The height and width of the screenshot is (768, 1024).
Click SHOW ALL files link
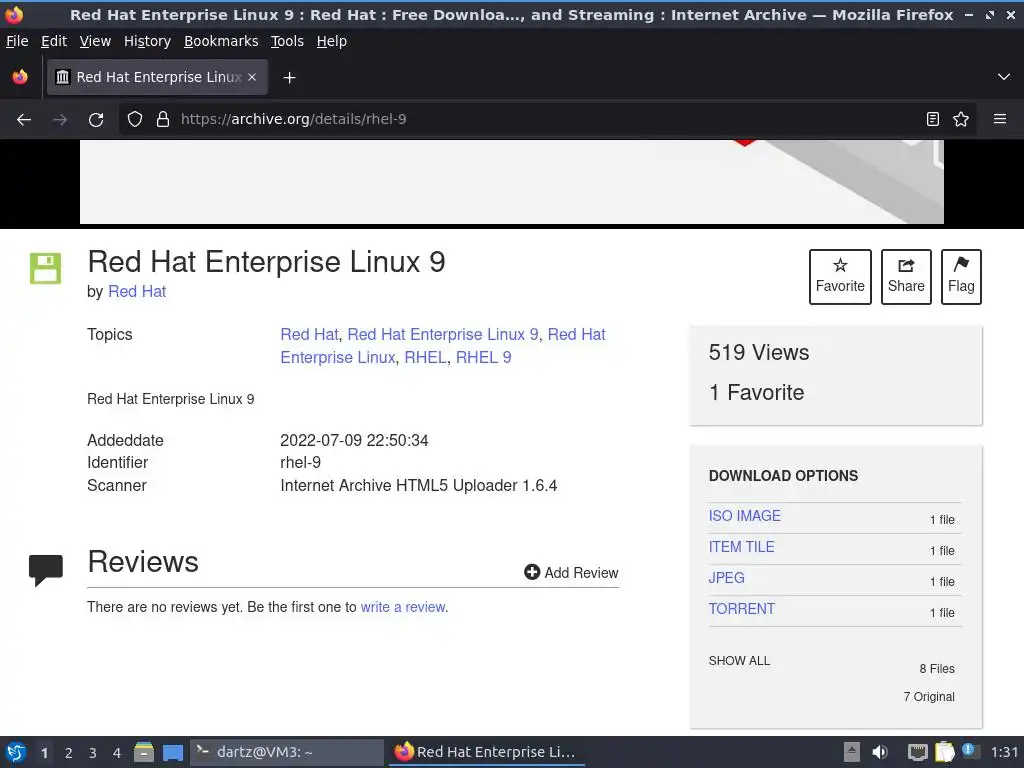(739, 661)
